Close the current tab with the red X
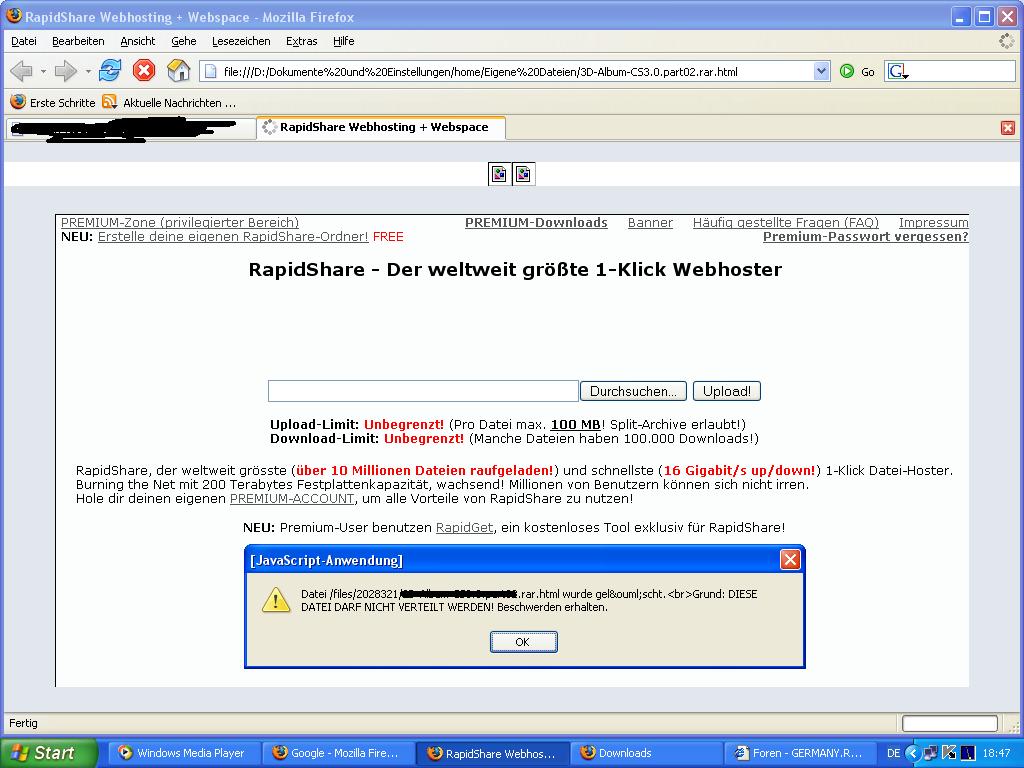1024x768 pixels. coord(1008,127)
